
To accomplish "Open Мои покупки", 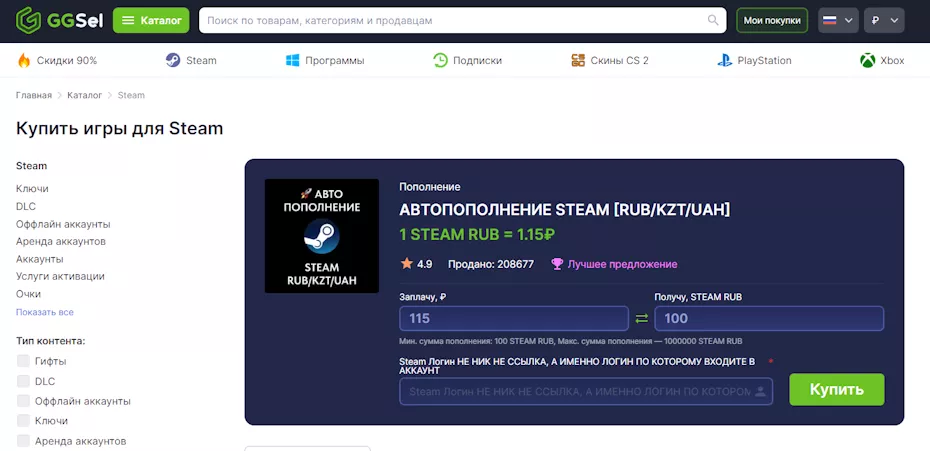I will (772, 20).
